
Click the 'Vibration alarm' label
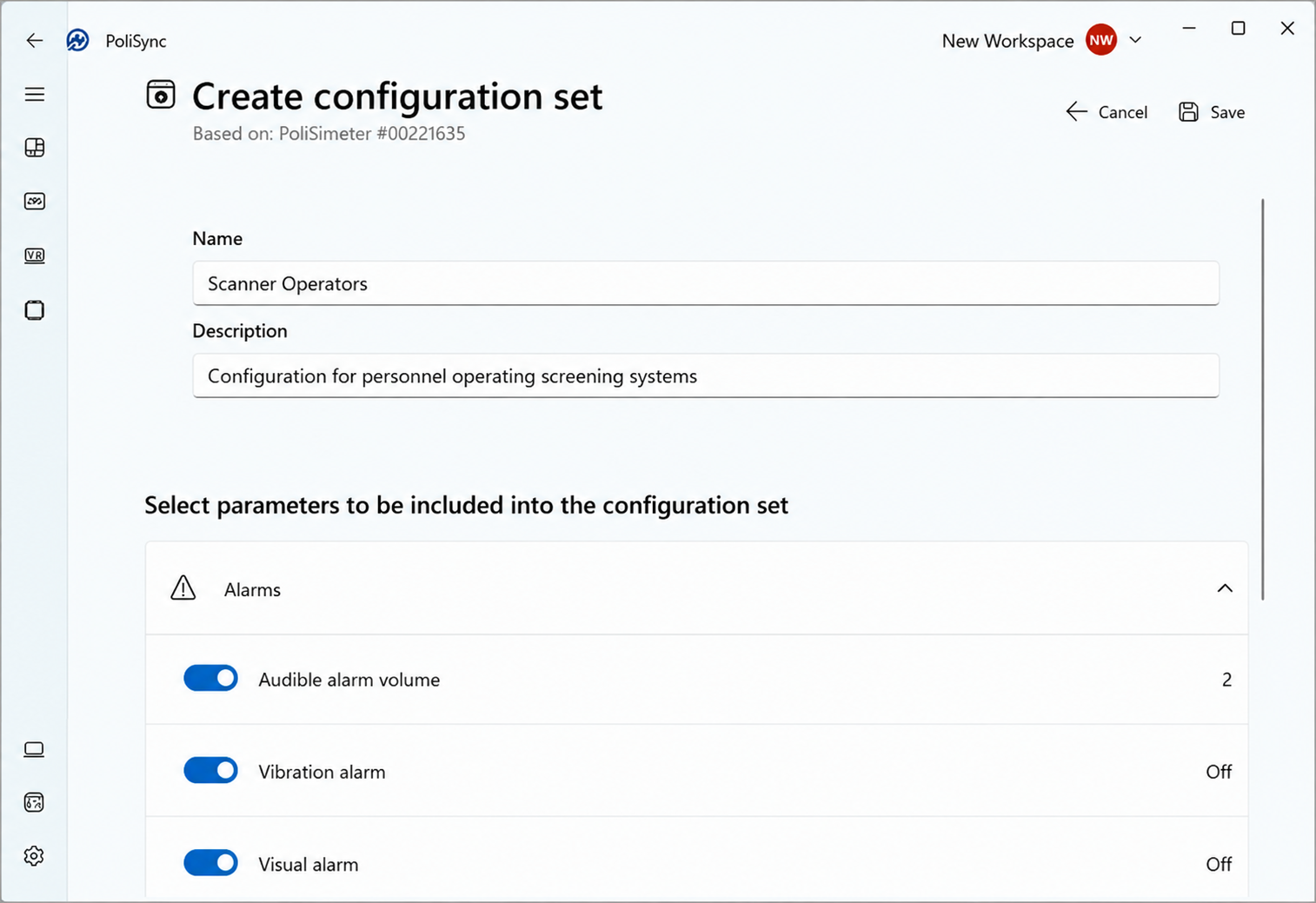click(x=322, y=772)
